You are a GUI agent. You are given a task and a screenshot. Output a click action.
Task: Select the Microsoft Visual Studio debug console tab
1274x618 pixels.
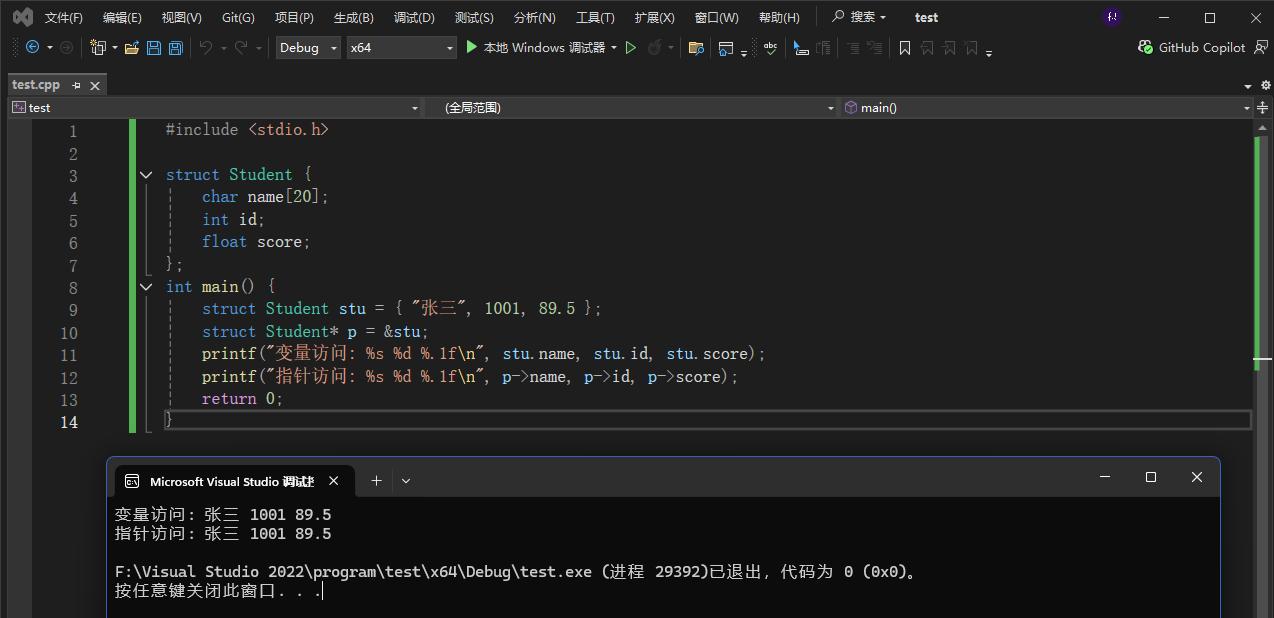pos(233,481)
